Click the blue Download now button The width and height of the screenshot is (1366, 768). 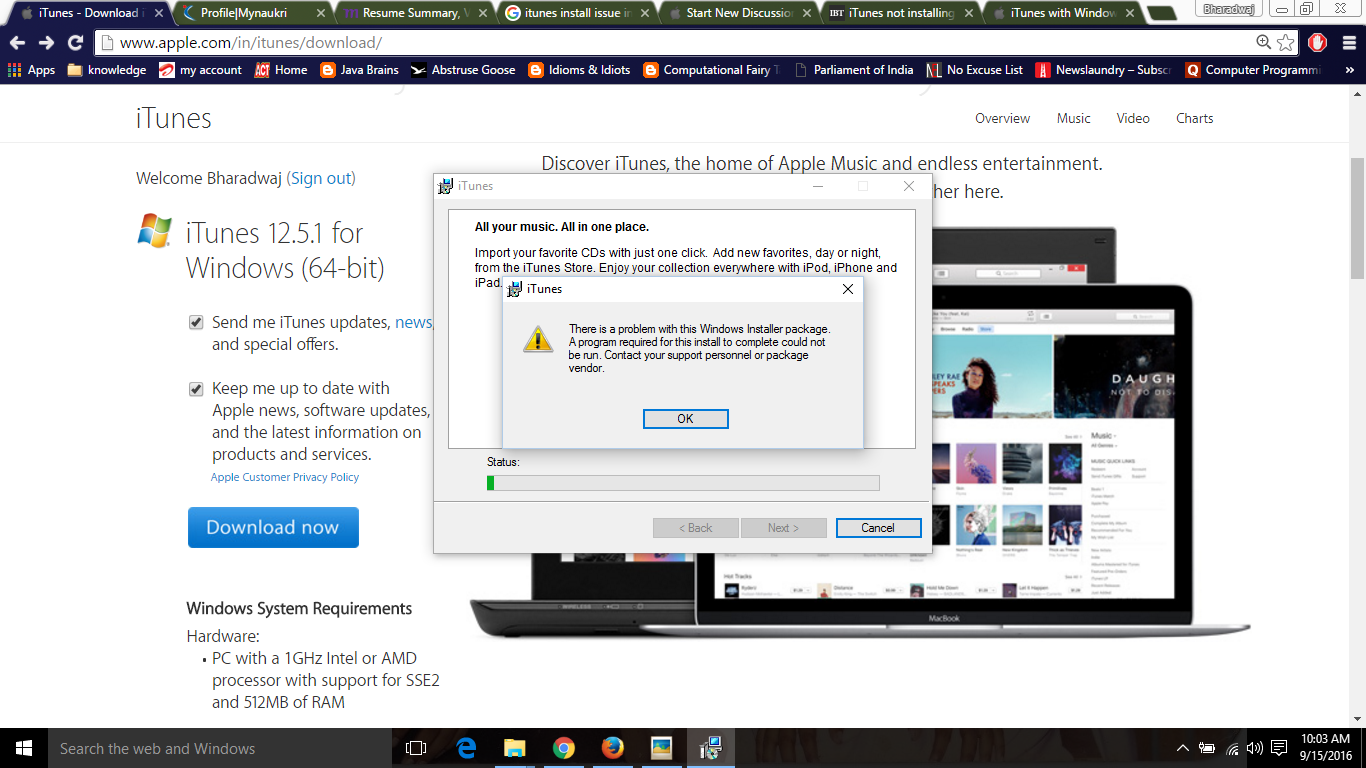click(273, 527)
